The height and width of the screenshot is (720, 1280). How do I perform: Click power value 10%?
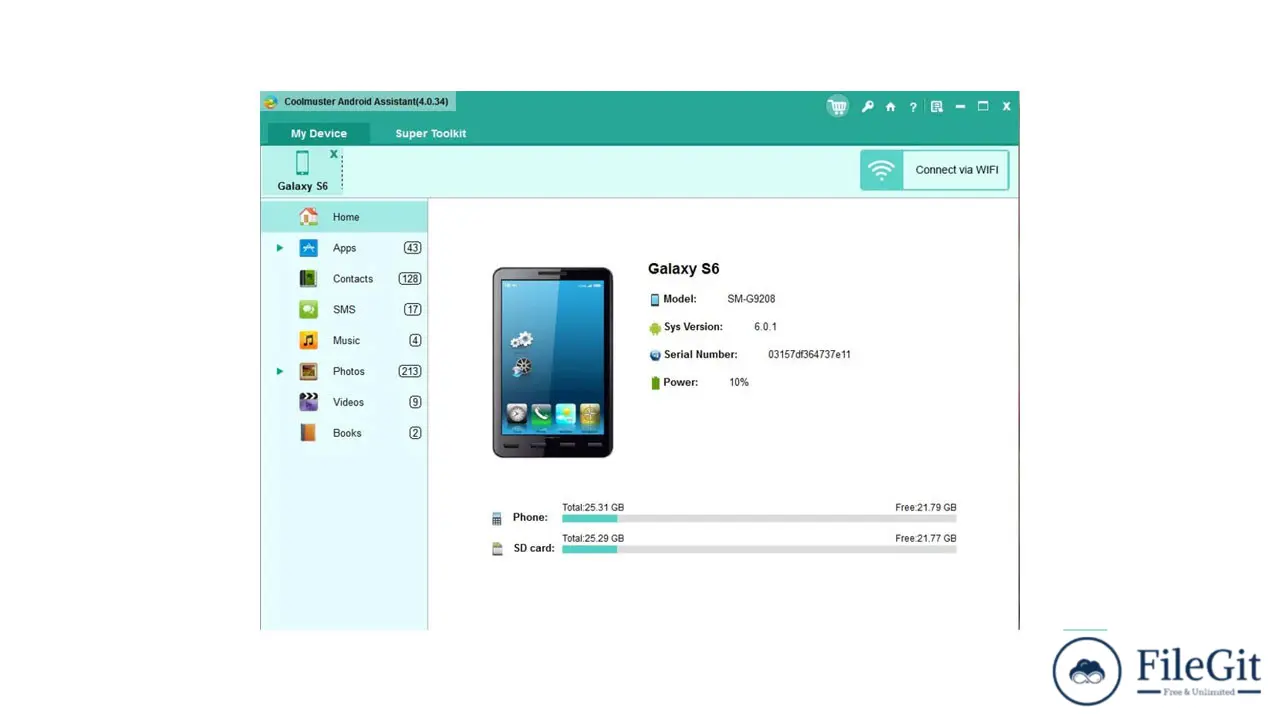click(x=739, y=383)
